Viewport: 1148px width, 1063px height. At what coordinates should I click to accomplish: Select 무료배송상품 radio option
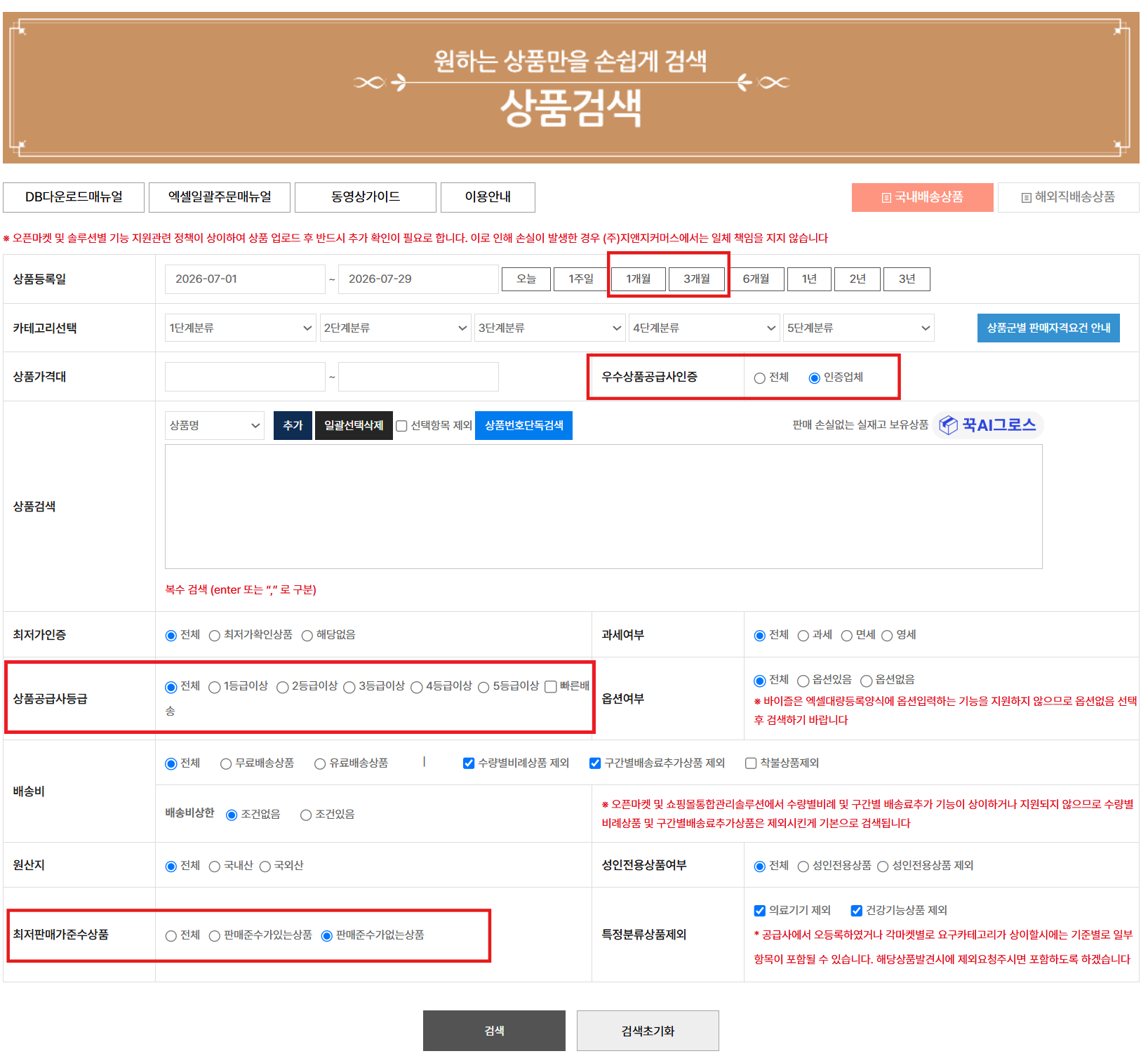pos(226,764)
